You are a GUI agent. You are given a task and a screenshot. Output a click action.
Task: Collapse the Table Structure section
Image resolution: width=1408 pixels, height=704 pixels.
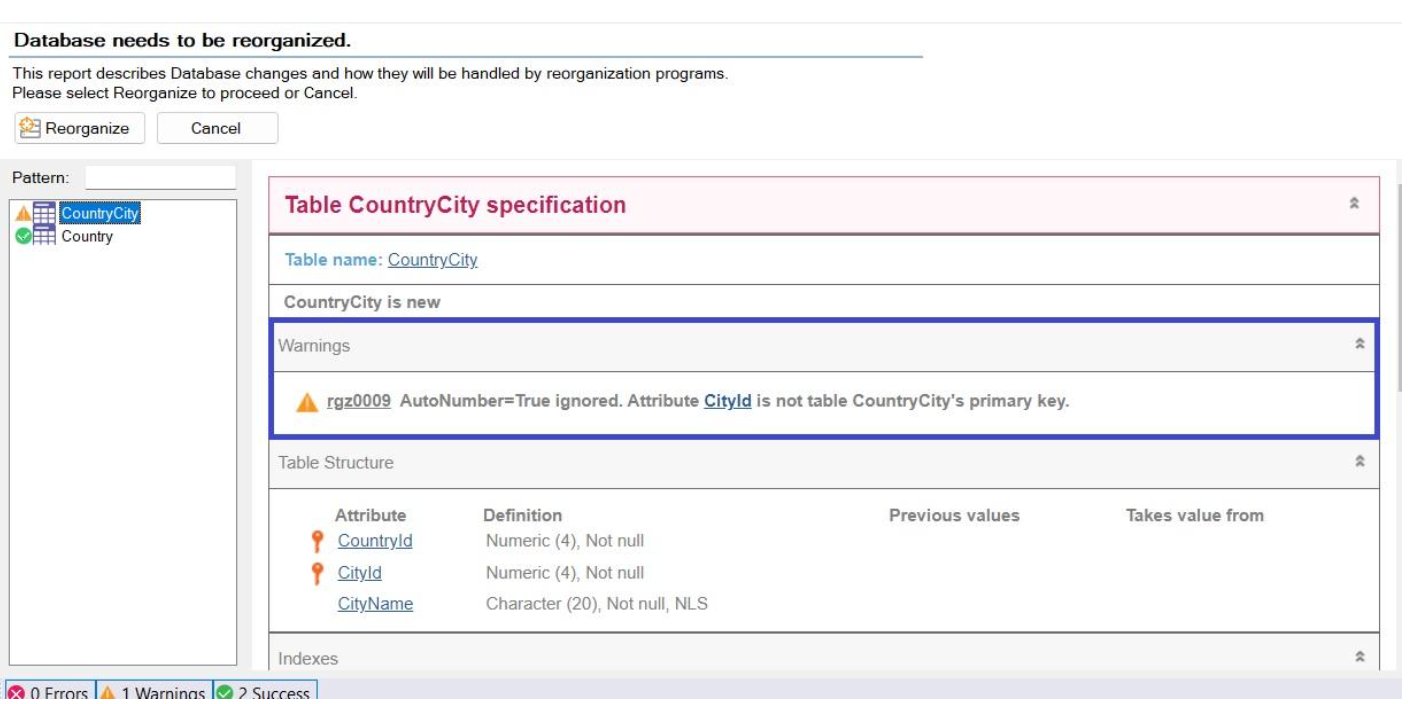(x=1359, y=462)
